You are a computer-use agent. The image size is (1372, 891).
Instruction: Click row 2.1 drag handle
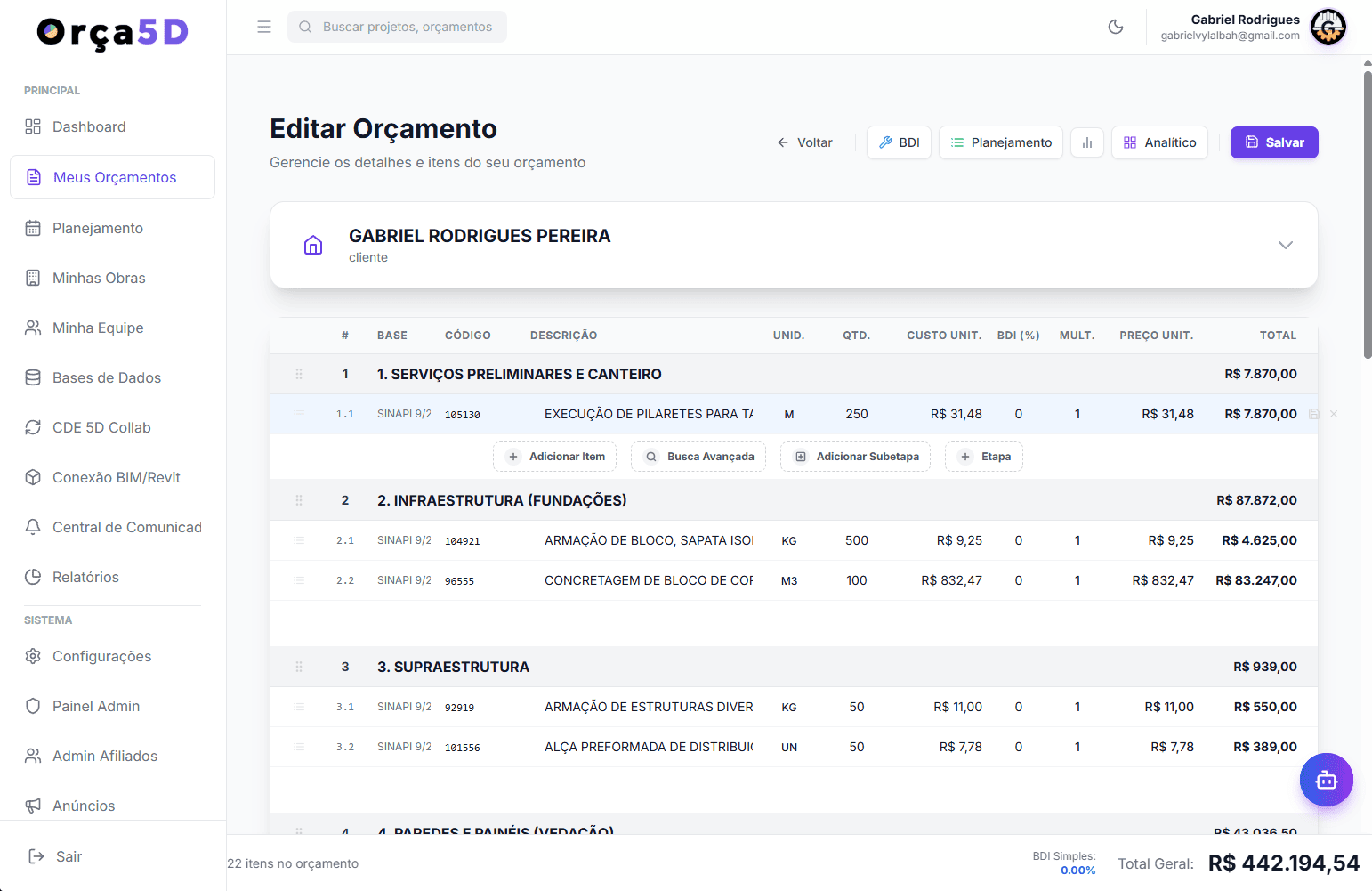coord(299,540)
